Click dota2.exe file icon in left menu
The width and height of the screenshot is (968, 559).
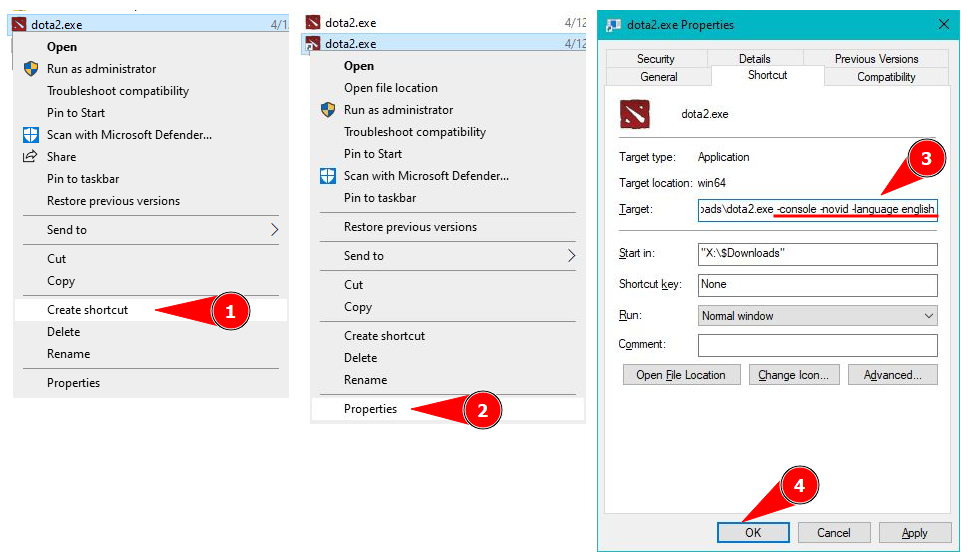click(19, 25)
